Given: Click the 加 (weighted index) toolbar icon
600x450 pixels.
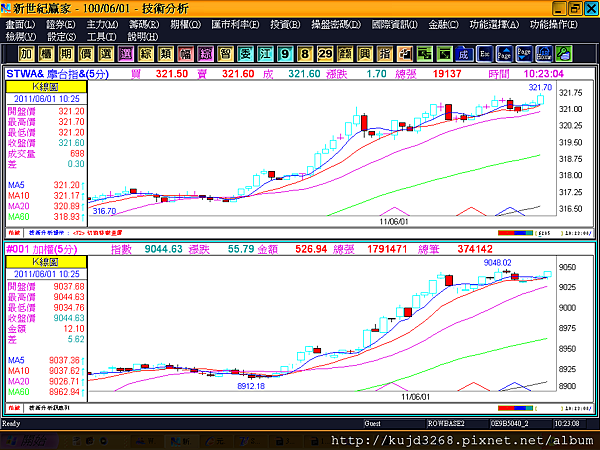Looking at the screenshot, I should [26, 54].
